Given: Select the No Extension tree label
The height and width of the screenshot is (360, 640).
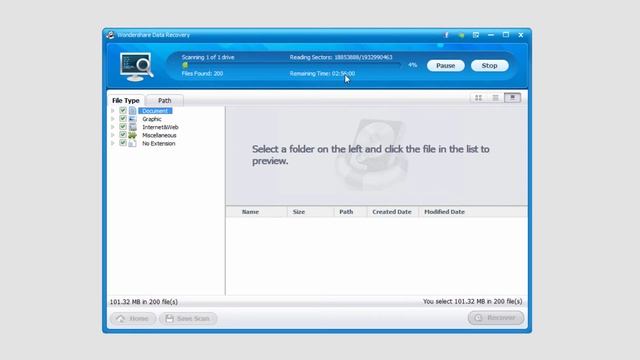Looking at the screenshot, I should pos(158,144).
